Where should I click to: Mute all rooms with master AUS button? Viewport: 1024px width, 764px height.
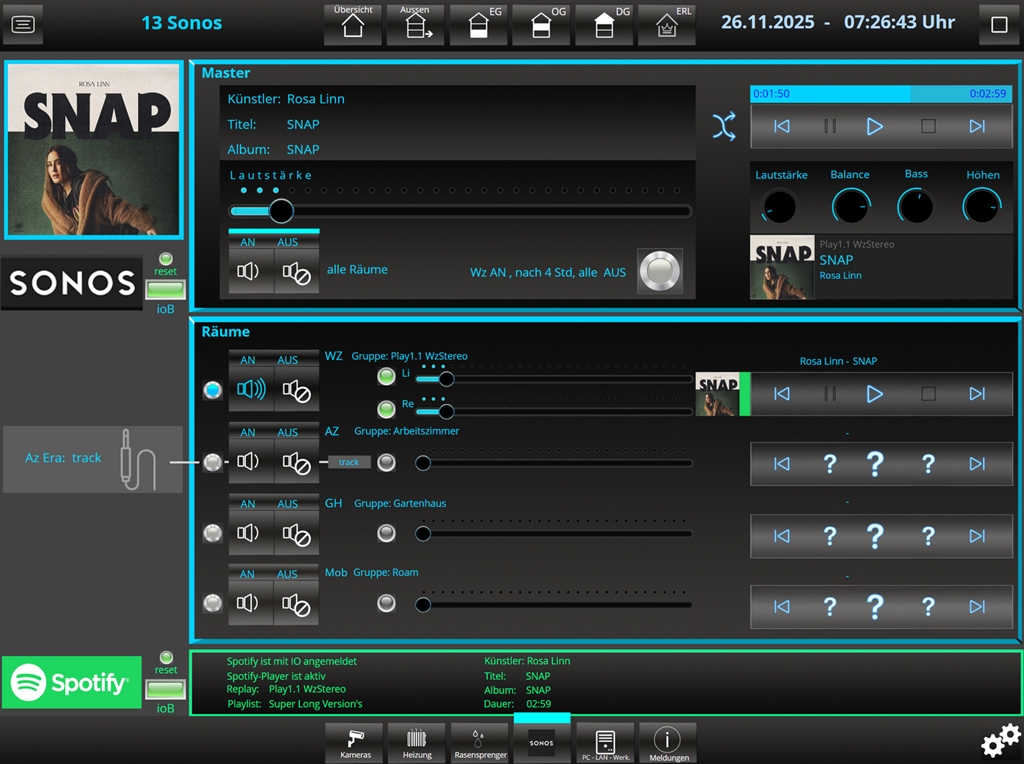296,271
